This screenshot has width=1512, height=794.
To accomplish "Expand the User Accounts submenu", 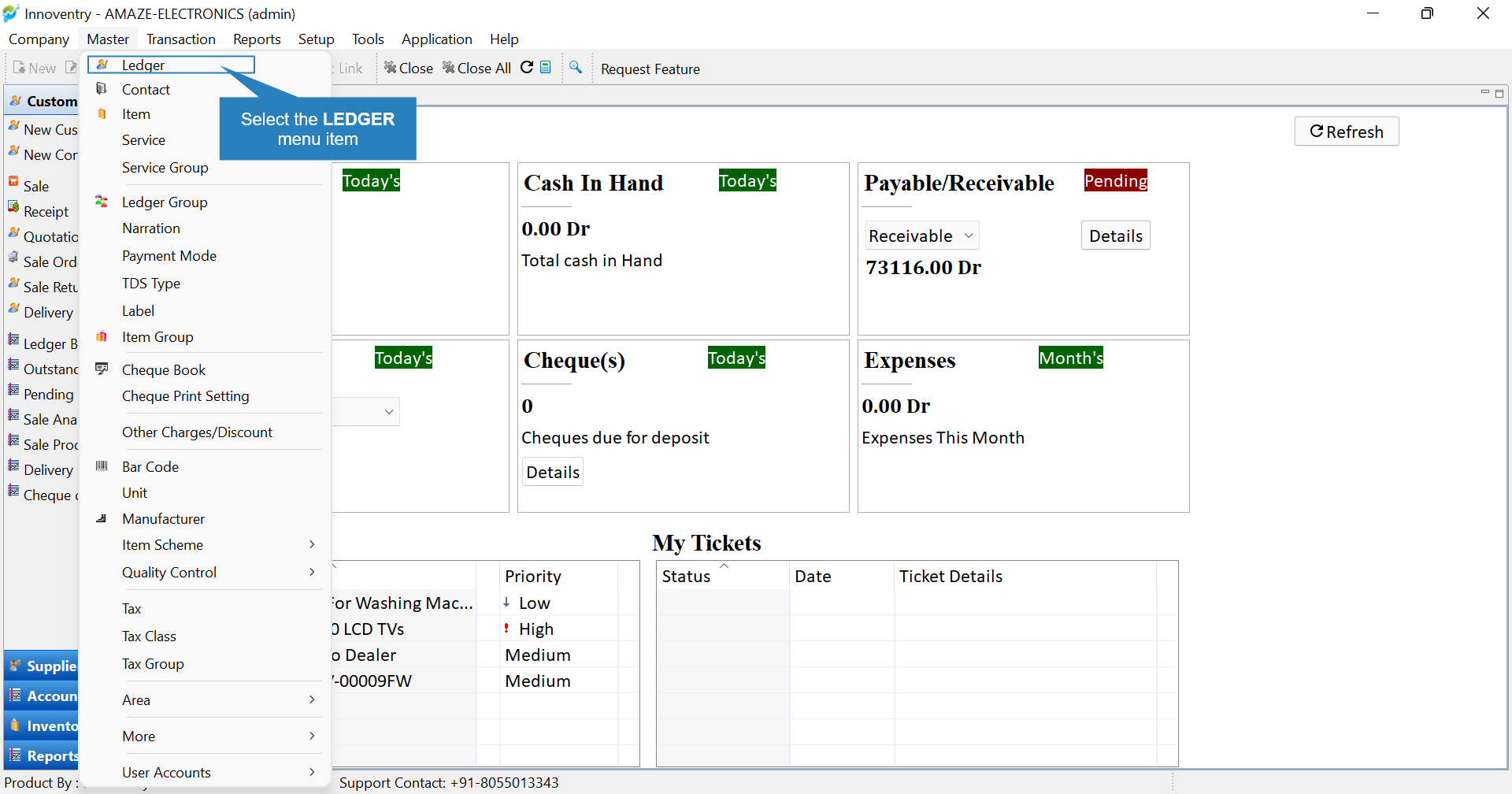I will [312, 772].
